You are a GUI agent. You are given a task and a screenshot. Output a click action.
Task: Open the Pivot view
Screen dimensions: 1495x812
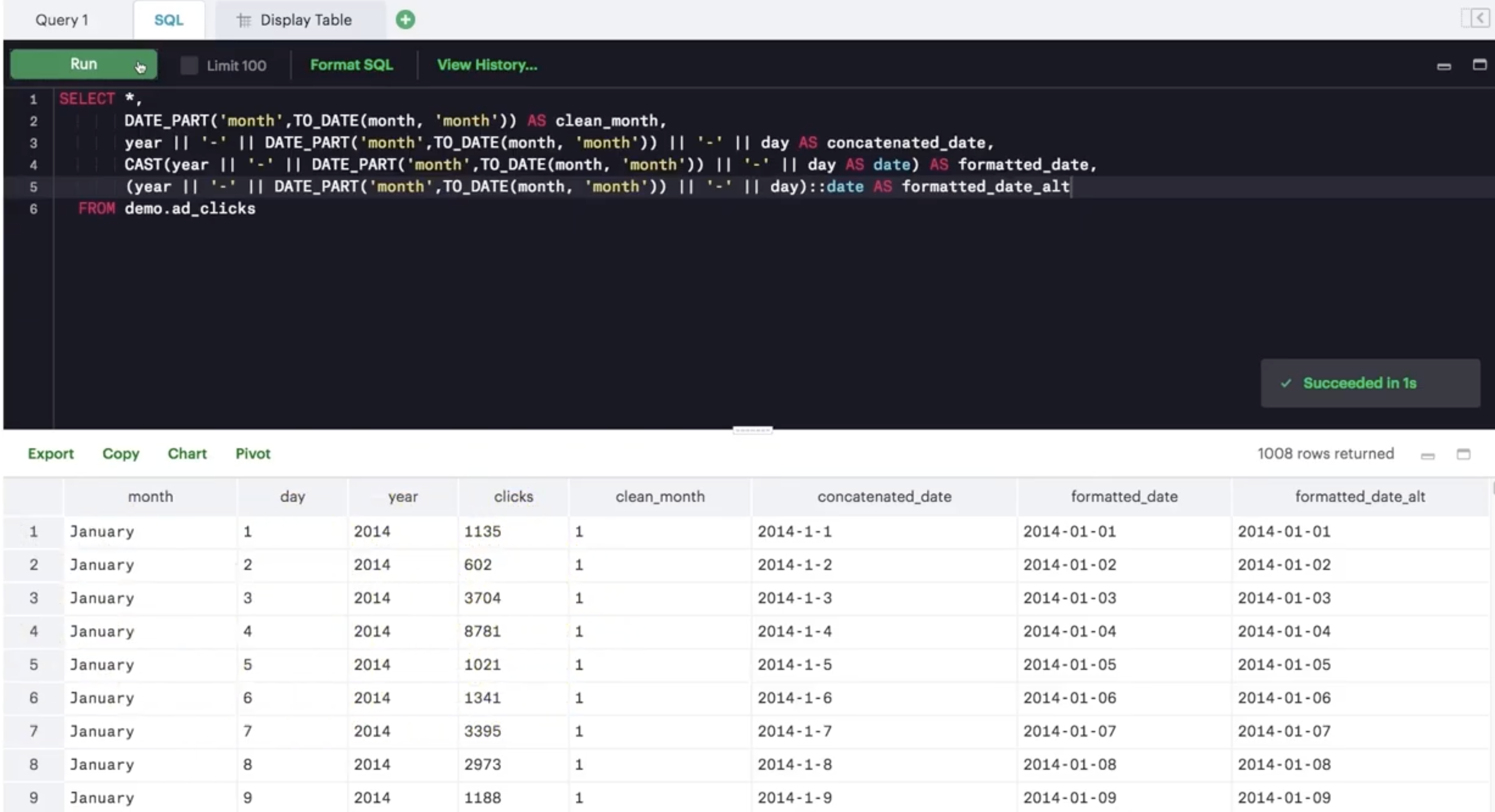[253, 454]
